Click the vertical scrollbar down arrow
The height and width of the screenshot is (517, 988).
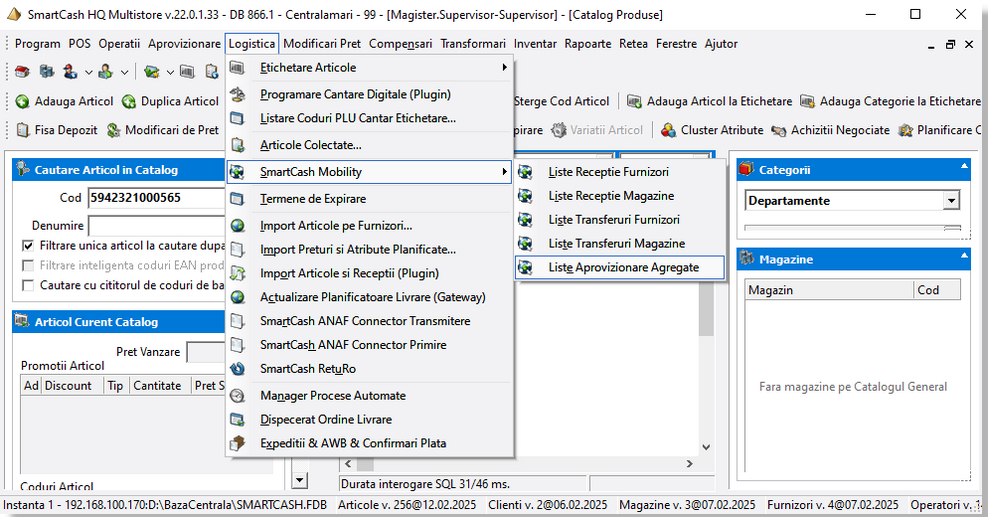tap(706, 447)
